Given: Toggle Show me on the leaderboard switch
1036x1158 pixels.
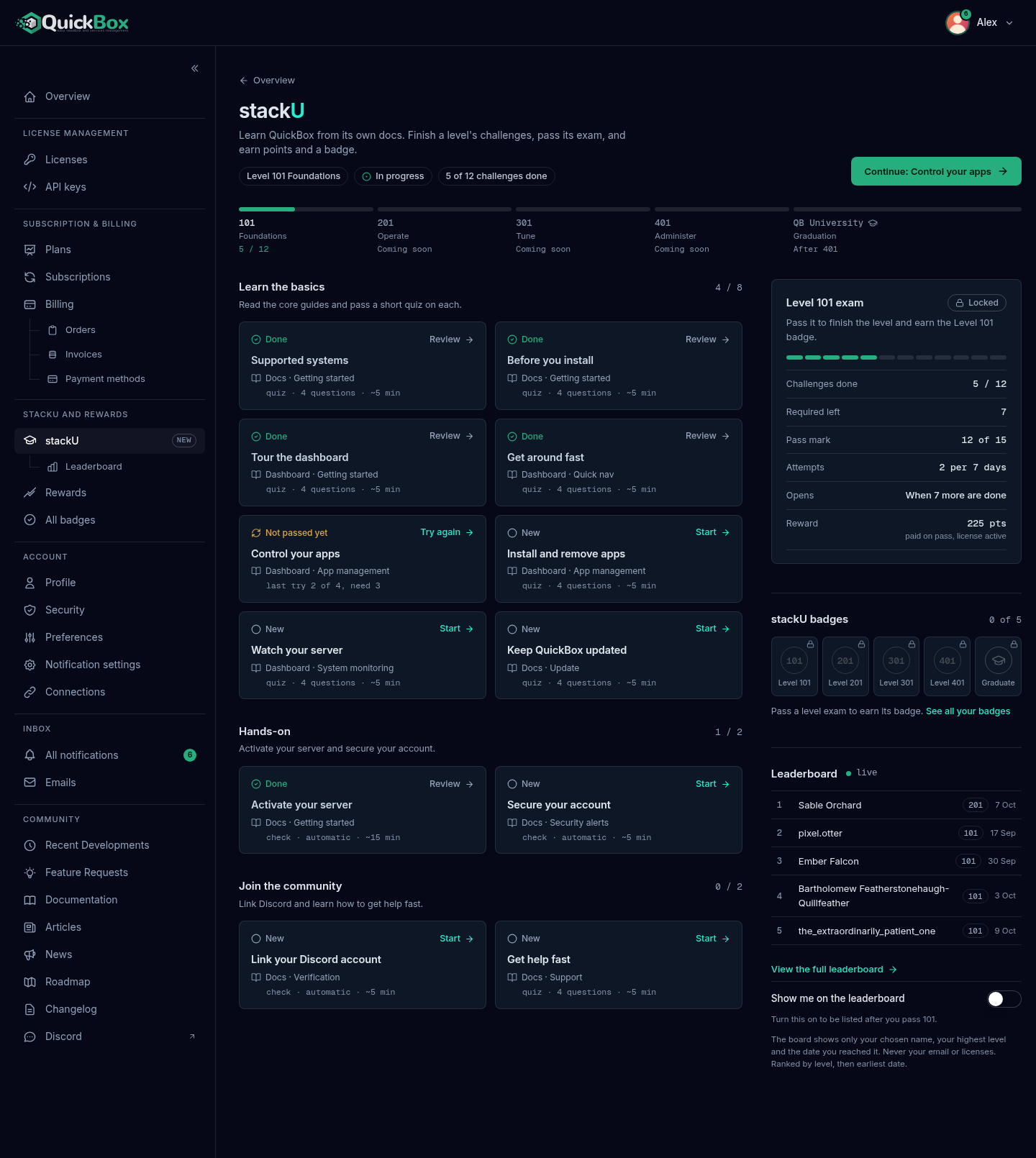Looking at the screenshot, I should (1004, 998).
